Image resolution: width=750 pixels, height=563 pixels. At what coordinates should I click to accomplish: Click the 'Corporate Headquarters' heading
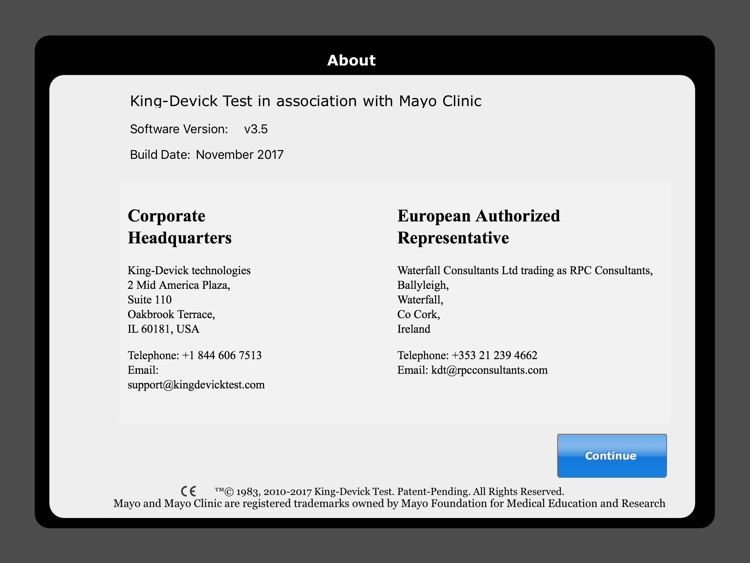tap(179, 227)
